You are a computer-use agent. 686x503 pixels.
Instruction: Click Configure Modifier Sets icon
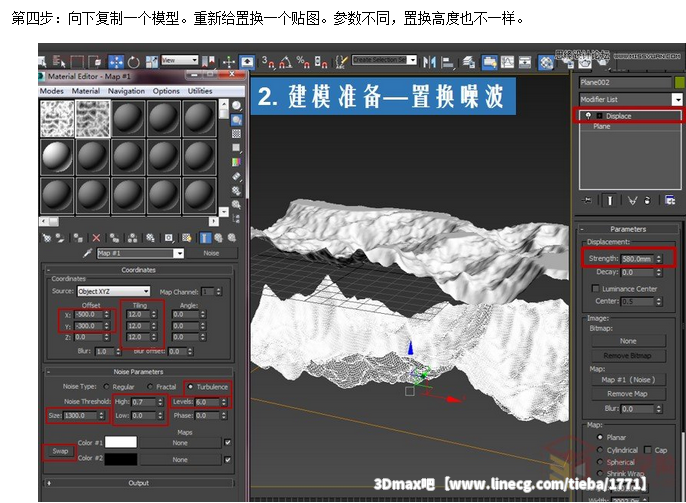[670, 200]
